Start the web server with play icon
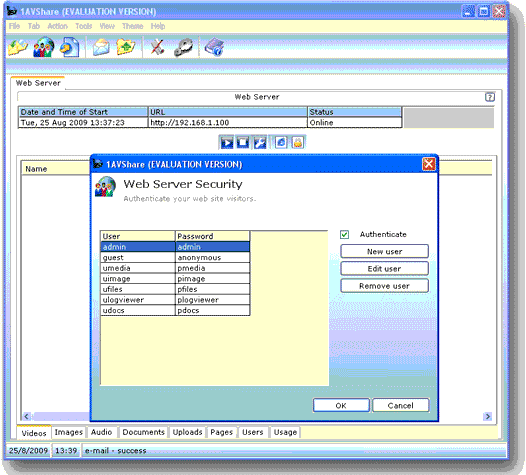526x475 pixels. click(227, 143)
